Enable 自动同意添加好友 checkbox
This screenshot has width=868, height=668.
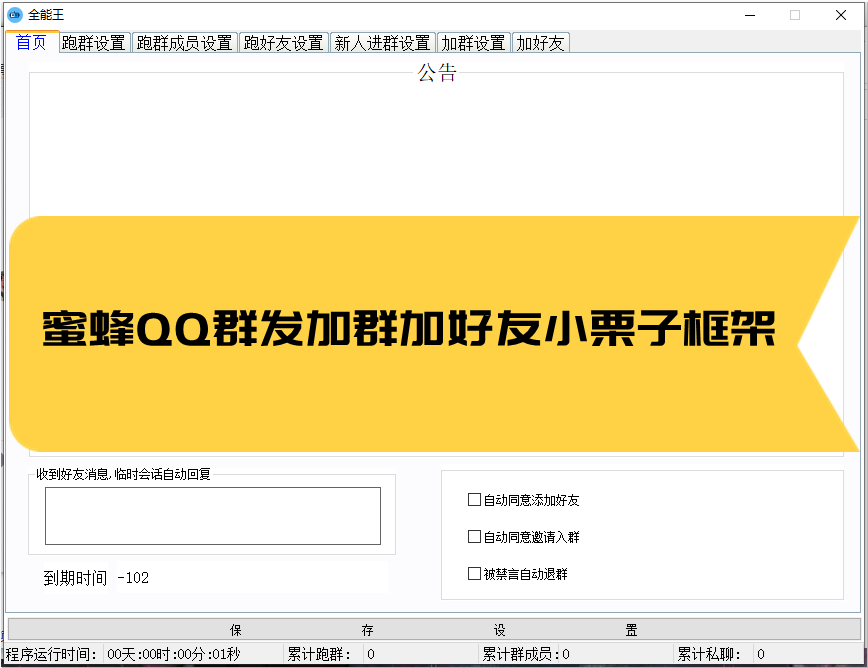(524, 500)
